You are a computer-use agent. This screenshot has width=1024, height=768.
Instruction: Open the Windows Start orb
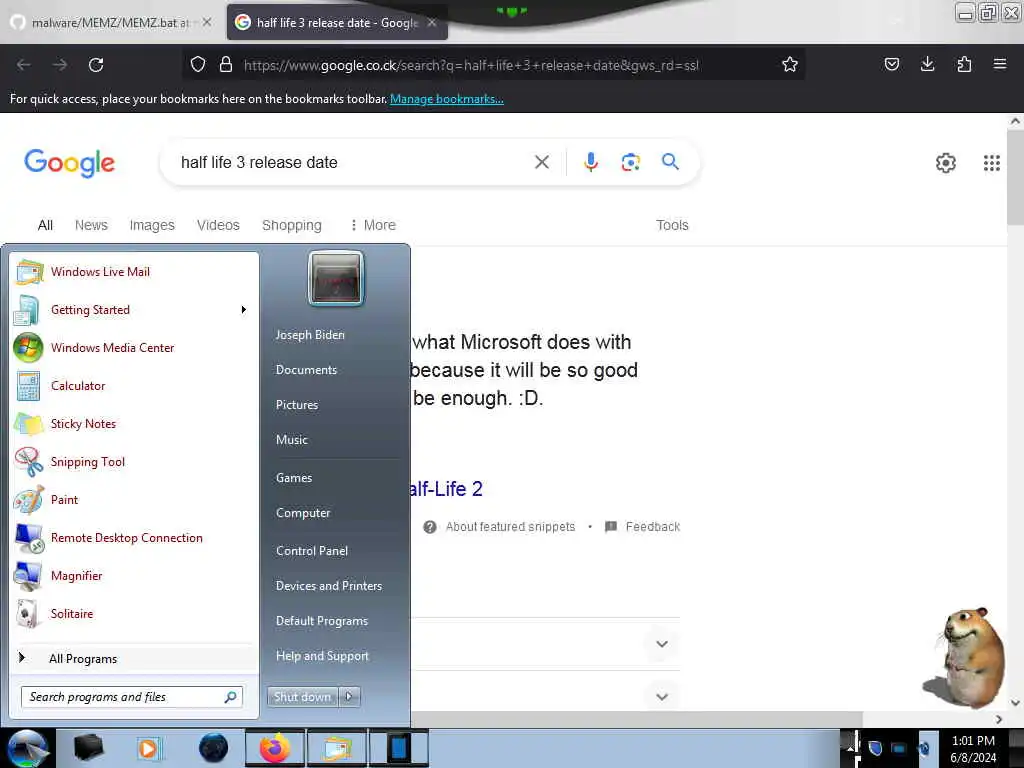(27, 748)
